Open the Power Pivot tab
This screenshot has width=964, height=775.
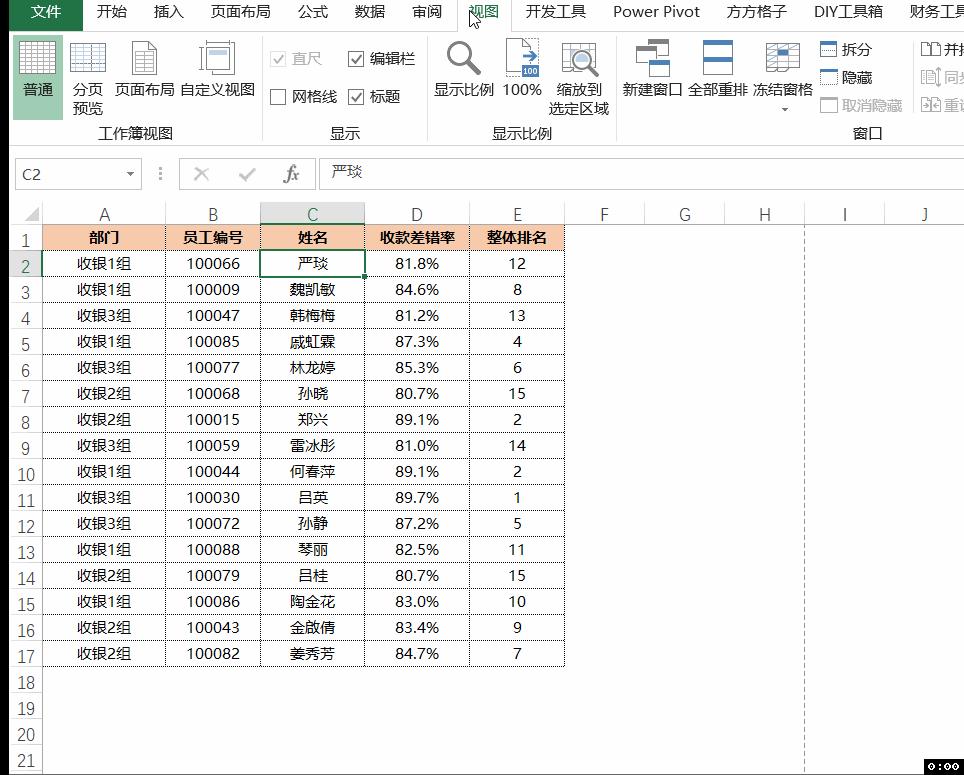click(656, 12)
